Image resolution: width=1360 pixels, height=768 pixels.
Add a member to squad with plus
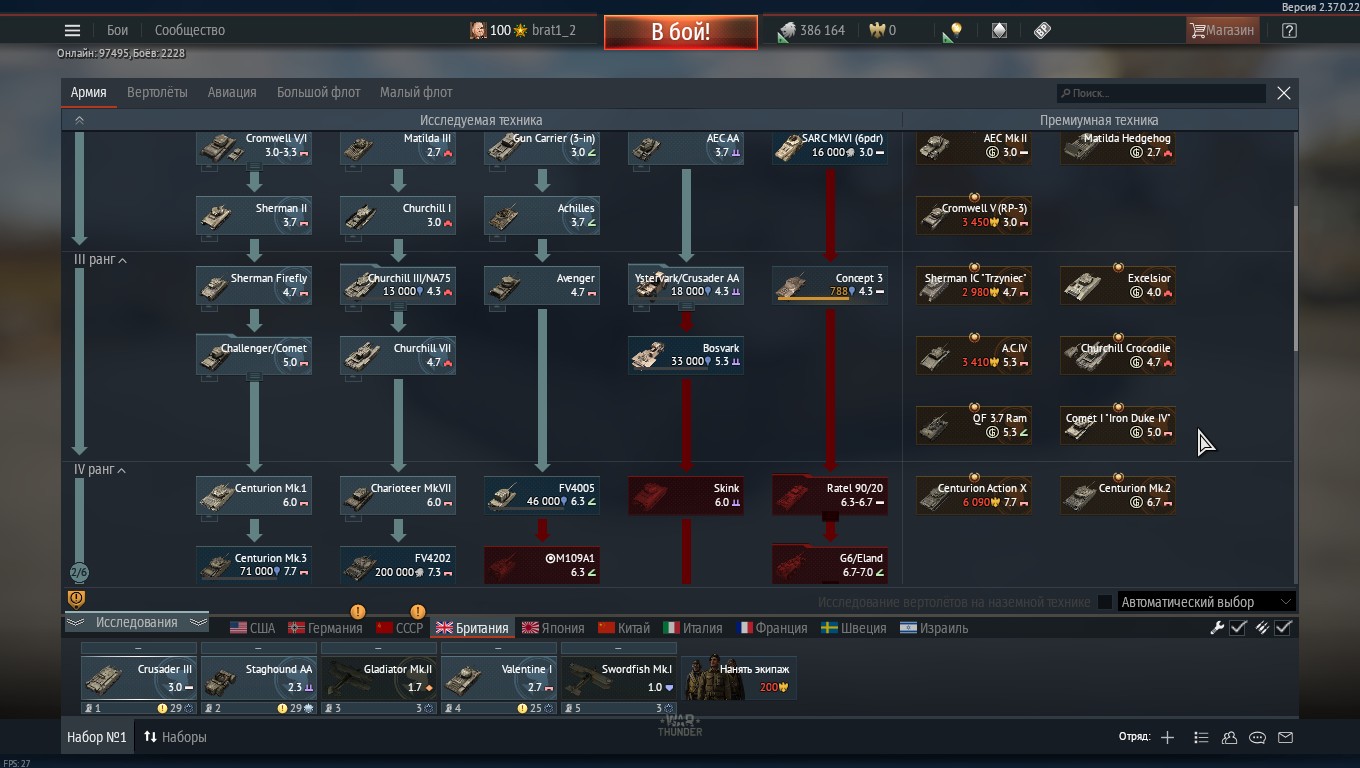[1167, 737]
